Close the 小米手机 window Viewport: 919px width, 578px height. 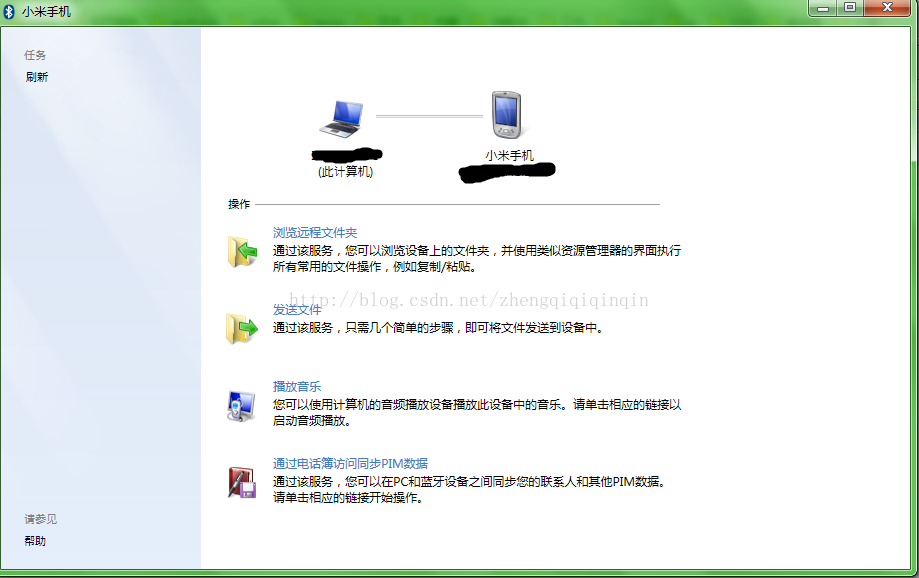pos(887,8)
